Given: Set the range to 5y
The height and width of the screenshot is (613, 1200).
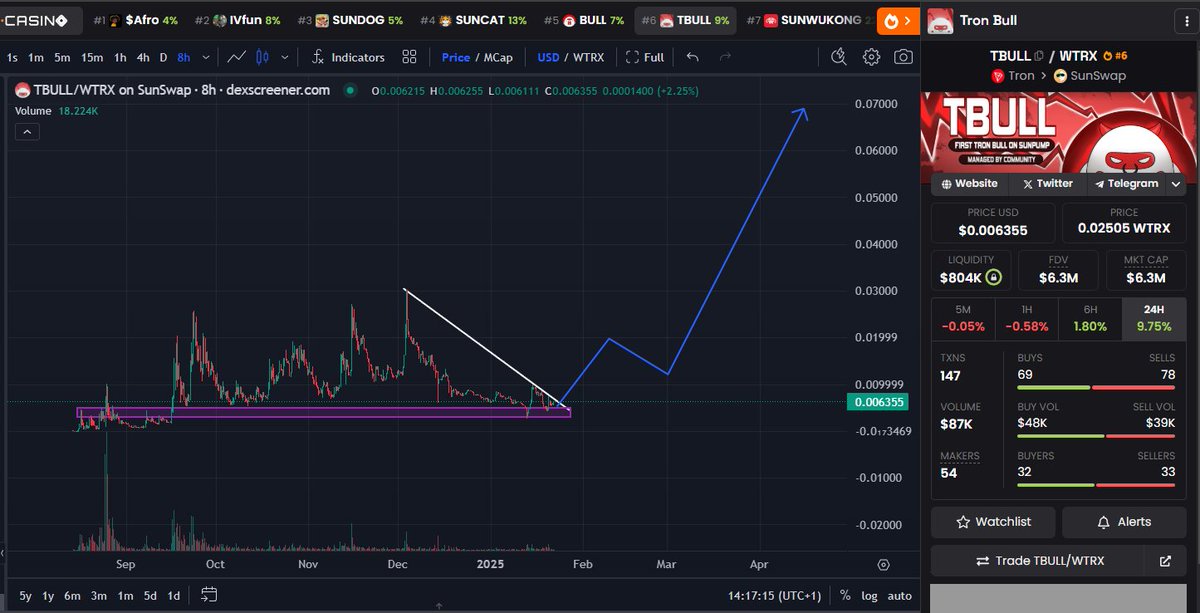Looking at the screenshot, I should (x=26, y=595).
